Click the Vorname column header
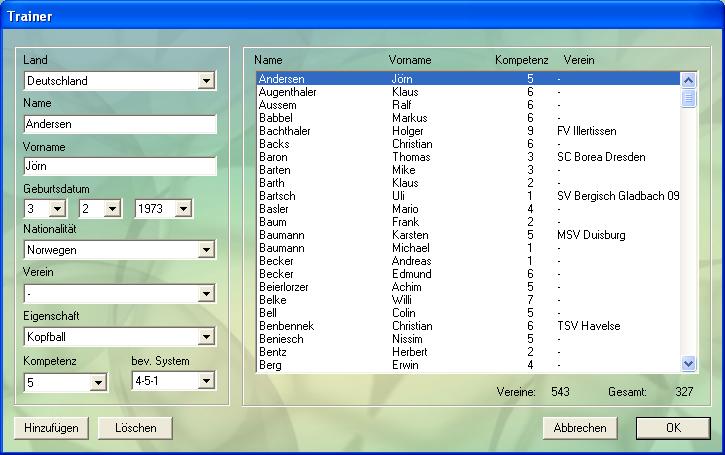Screen dimensions: 725x455 [410, 60]
